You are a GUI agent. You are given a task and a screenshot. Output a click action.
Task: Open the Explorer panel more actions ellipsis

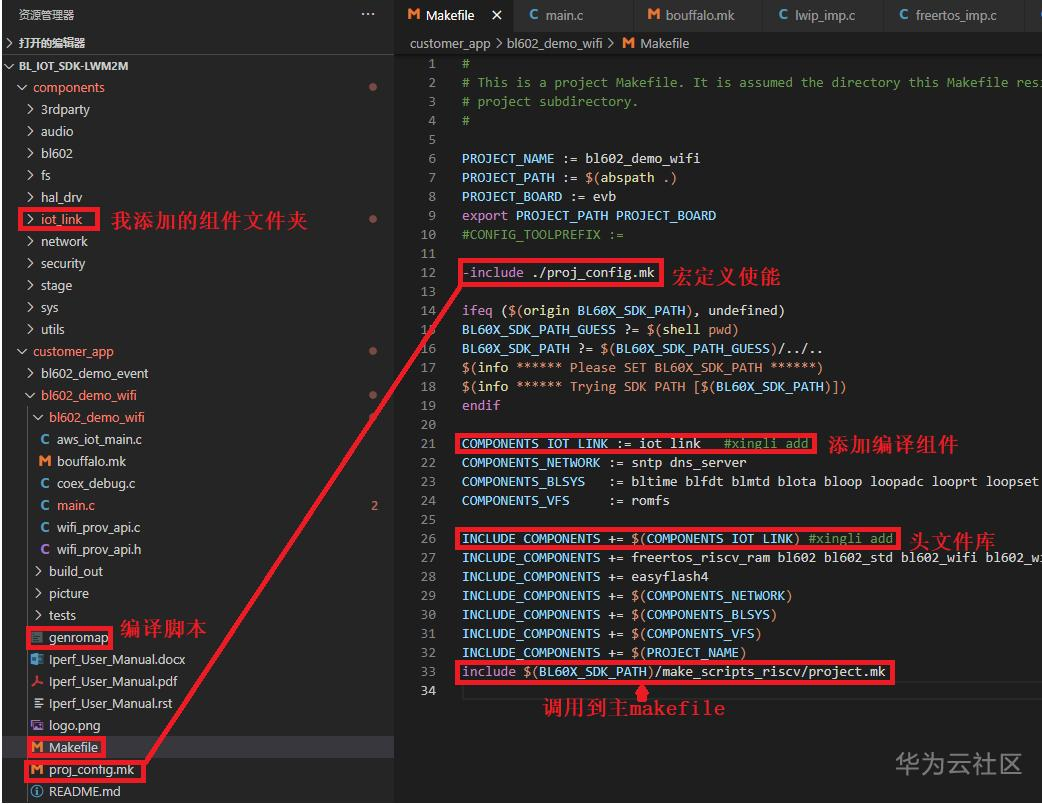coord(367,15)
